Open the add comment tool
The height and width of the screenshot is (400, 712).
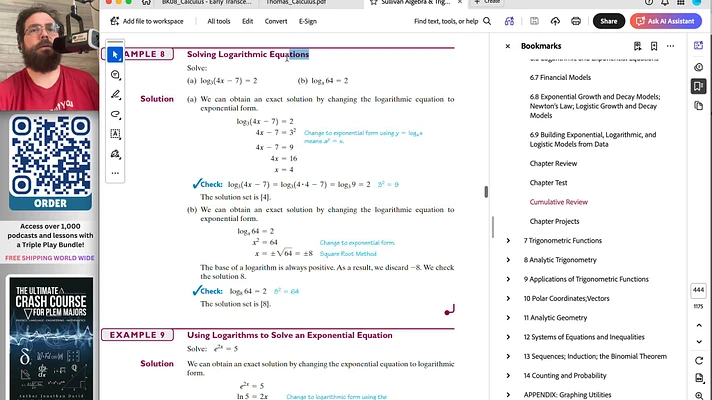[x=115, y=75]
